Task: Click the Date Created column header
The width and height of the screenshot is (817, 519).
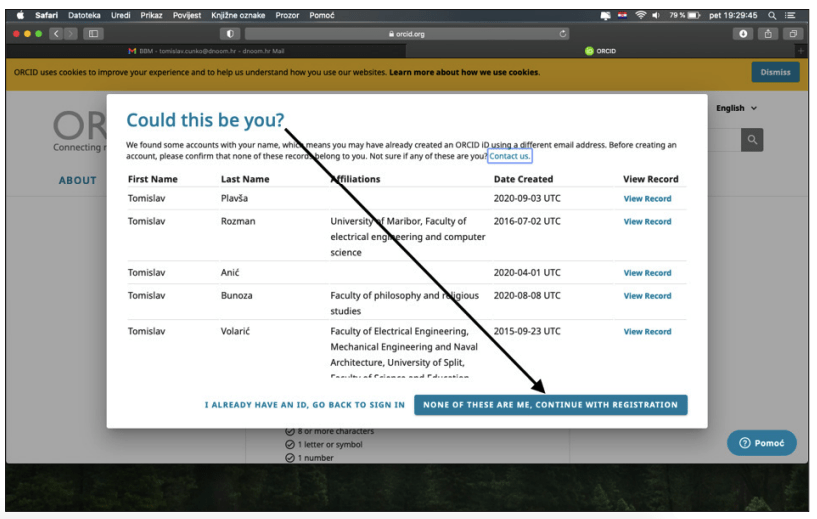Action: click(x=523, y=179)
